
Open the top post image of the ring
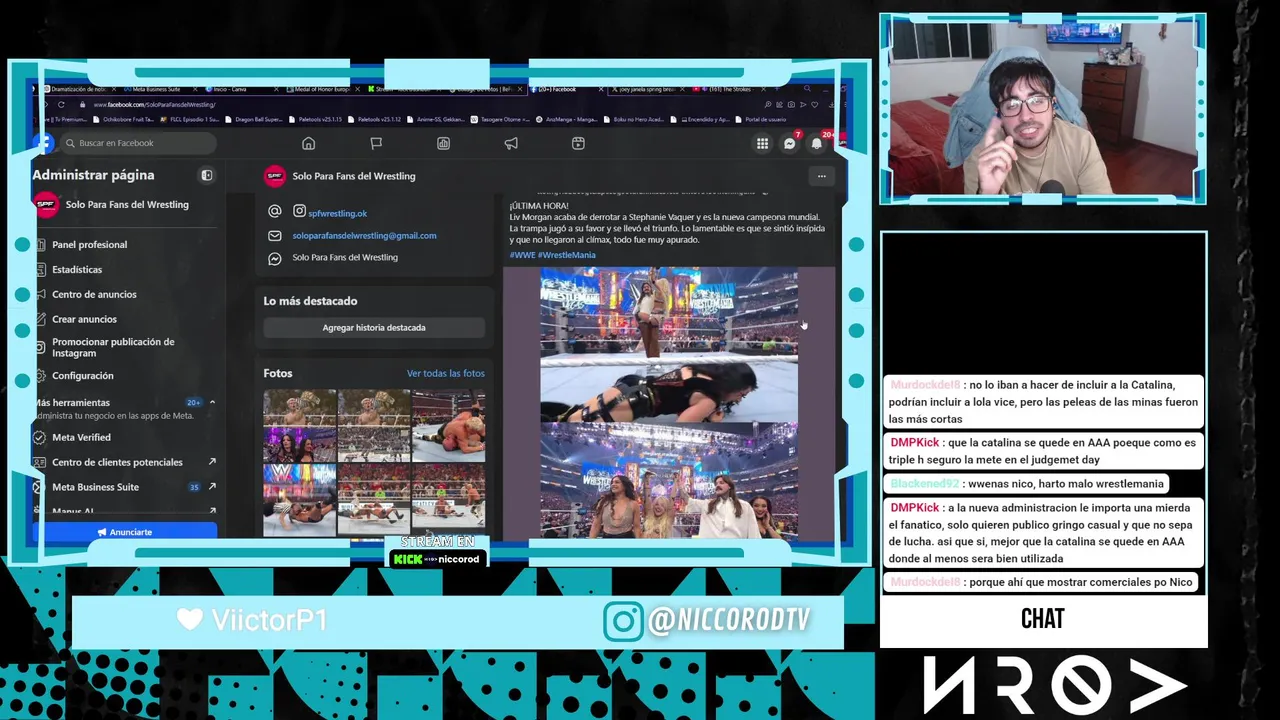(669, 312)
